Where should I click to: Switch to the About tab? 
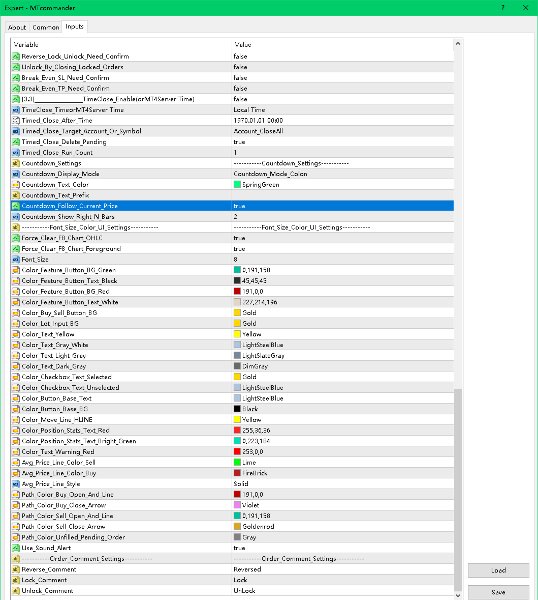(17, 27)
